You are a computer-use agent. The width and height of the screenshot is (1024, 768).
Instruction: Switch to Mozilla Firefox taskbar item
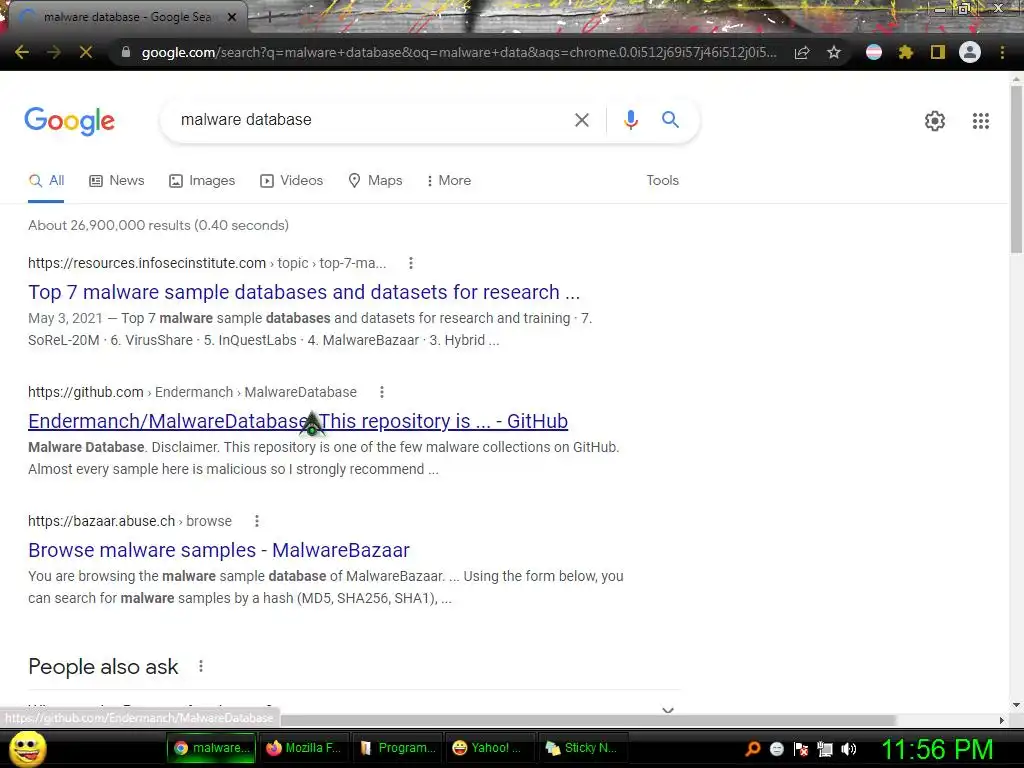click(304, 748)
